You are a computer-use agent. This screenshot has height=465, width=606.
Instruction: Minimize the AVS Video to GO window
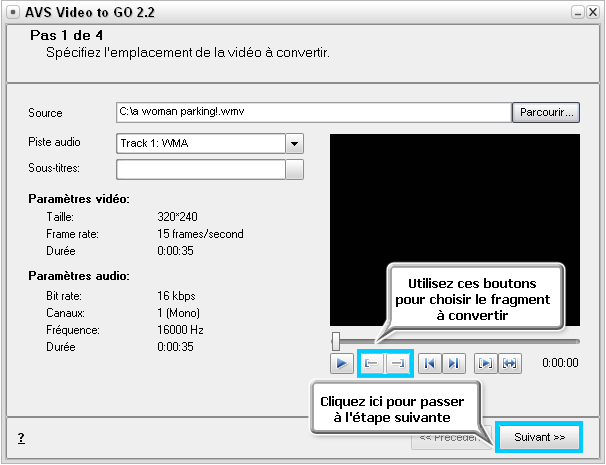(x=577, y=12)
